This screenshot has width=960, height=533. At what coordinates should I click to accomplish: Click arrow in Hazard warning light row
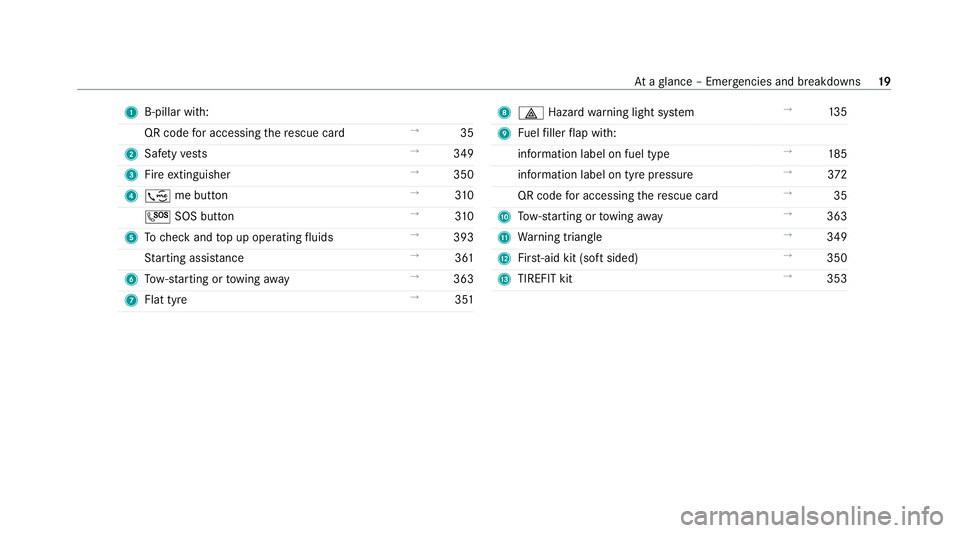[788, 110]
